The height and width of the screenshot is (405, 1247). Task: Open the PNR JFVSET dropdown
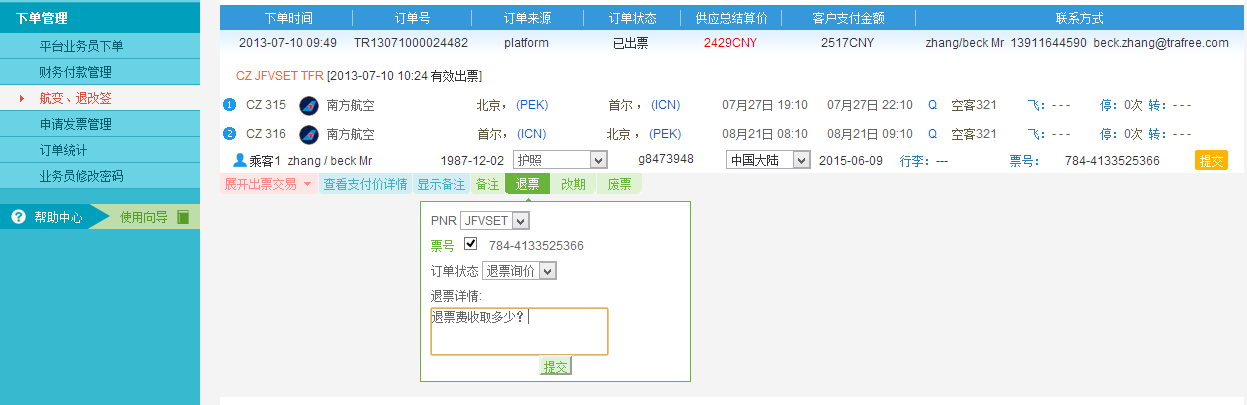click(x=495, y=220)
